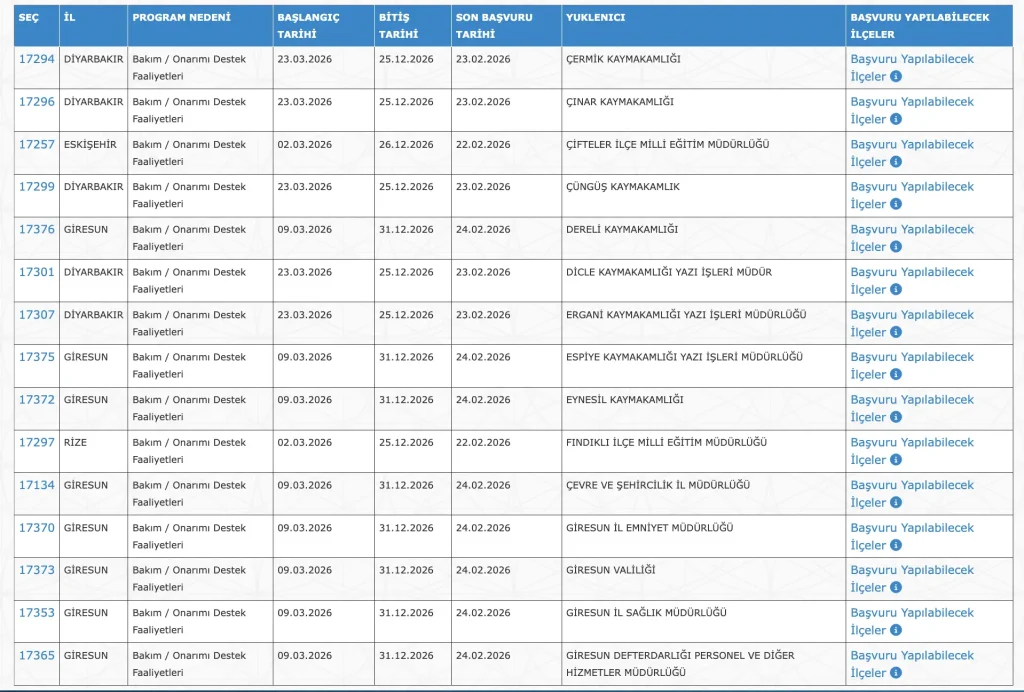Click info icon in Giresun Defterdarlığı row
Image resolution: width=1024 pixels, height=692 pixels.
click(896, 673)
